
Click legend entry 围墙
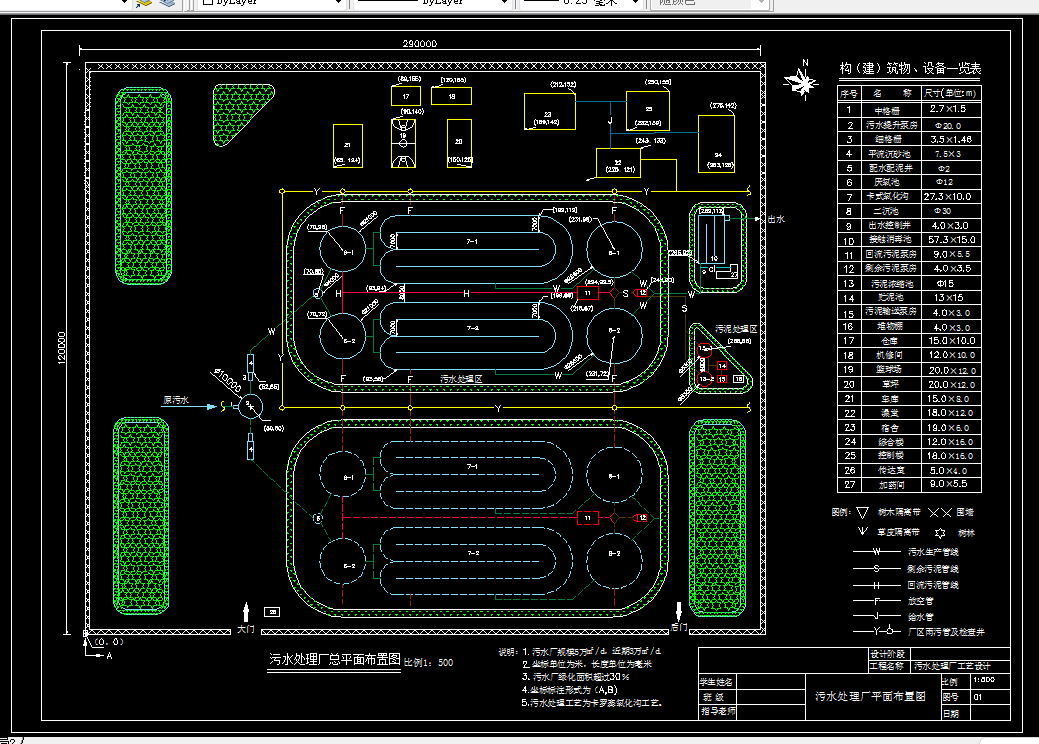(965, 512)
